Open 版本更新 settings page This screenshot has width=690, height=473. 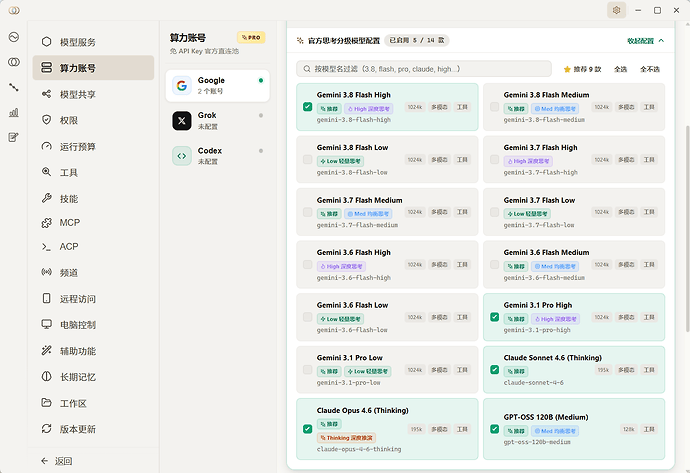click(x=93, y=429)
